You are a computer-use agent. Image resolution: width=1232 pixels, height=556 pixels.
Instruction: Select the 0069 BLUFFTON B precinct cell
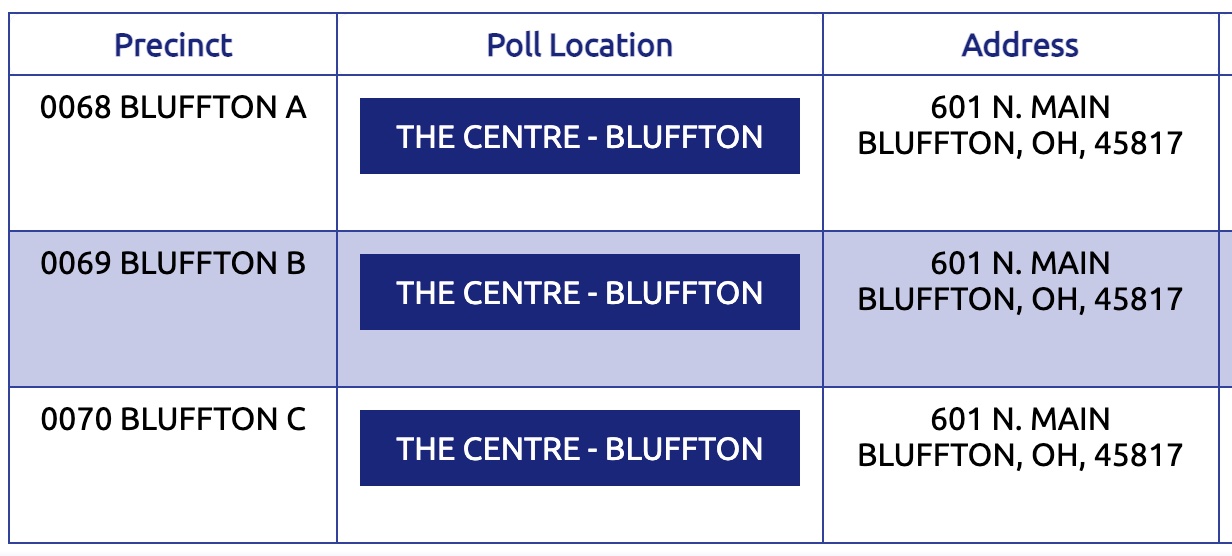[173, 309]
